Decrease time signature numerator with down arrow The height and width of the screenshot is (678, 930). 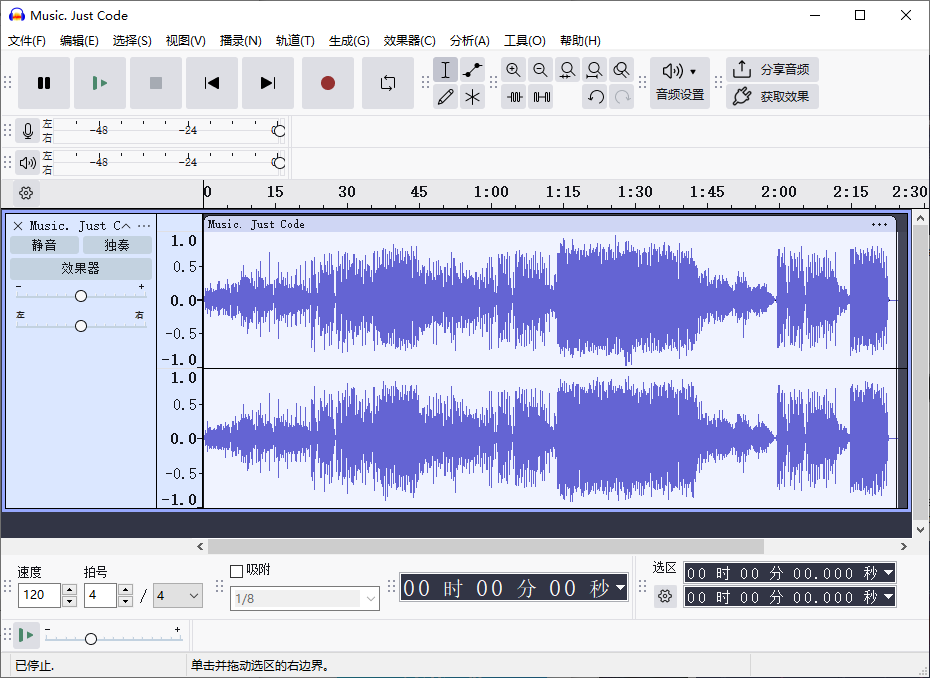click(125, 601)
